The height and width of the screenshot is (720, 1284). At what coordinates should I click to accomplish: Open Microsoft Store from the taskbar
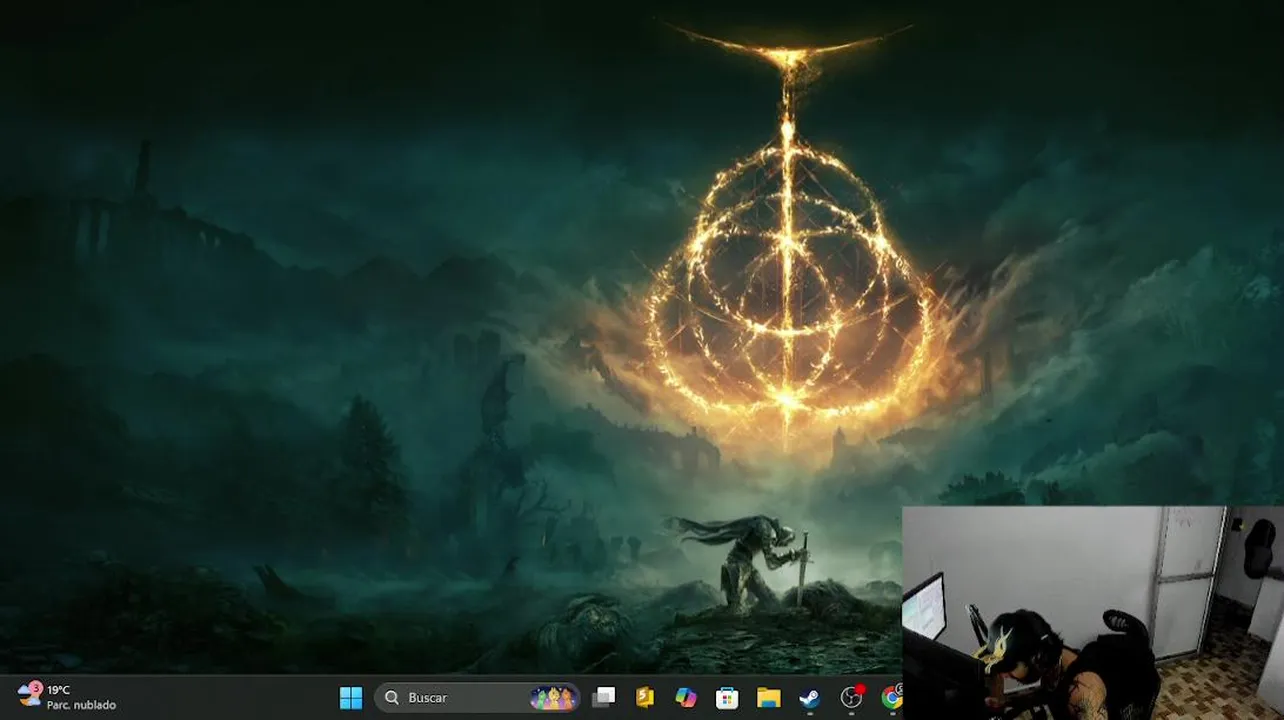tap(727, 697)
